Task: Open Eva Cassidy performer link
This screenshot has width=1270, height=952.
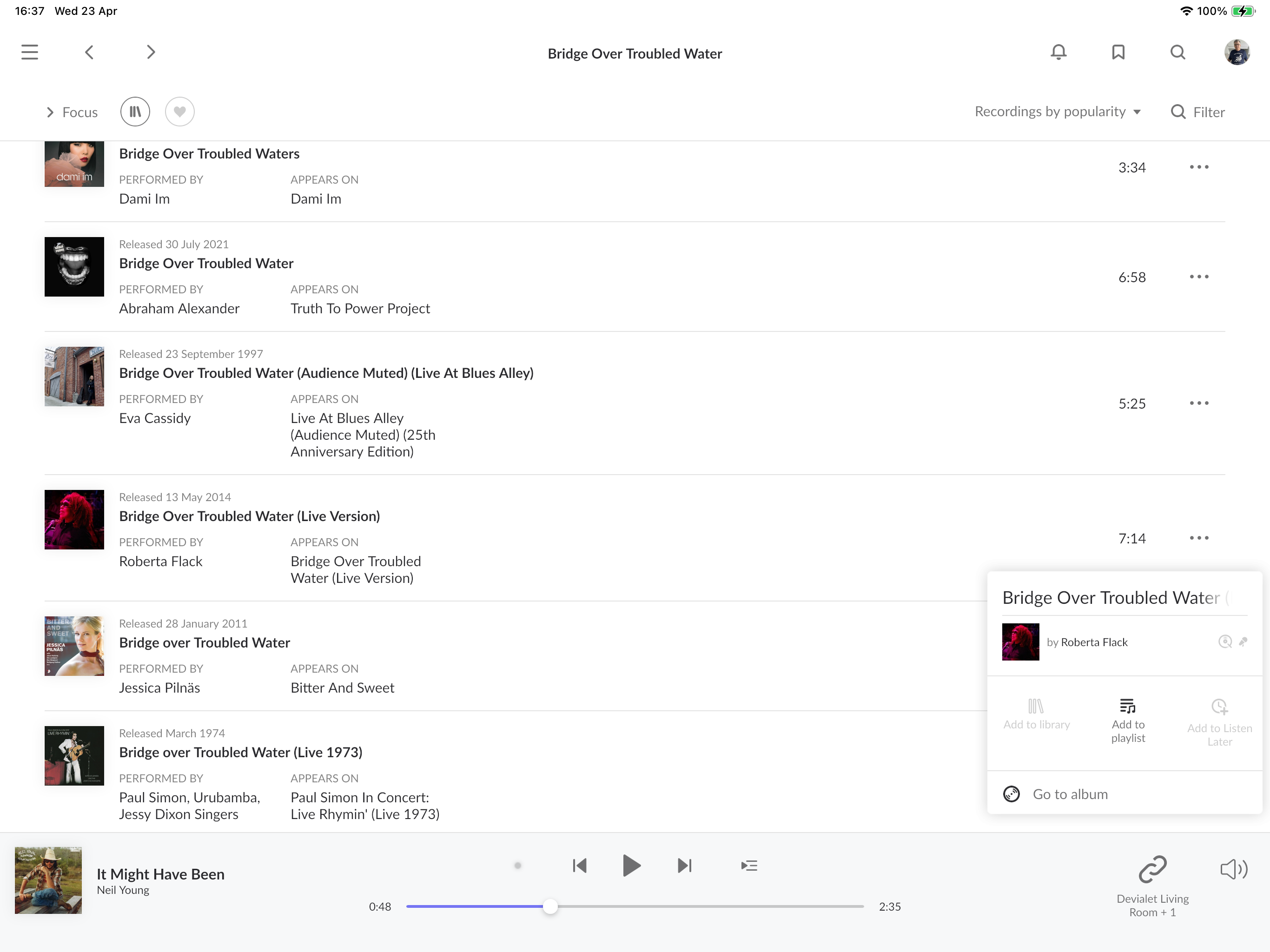Action: 154,418
